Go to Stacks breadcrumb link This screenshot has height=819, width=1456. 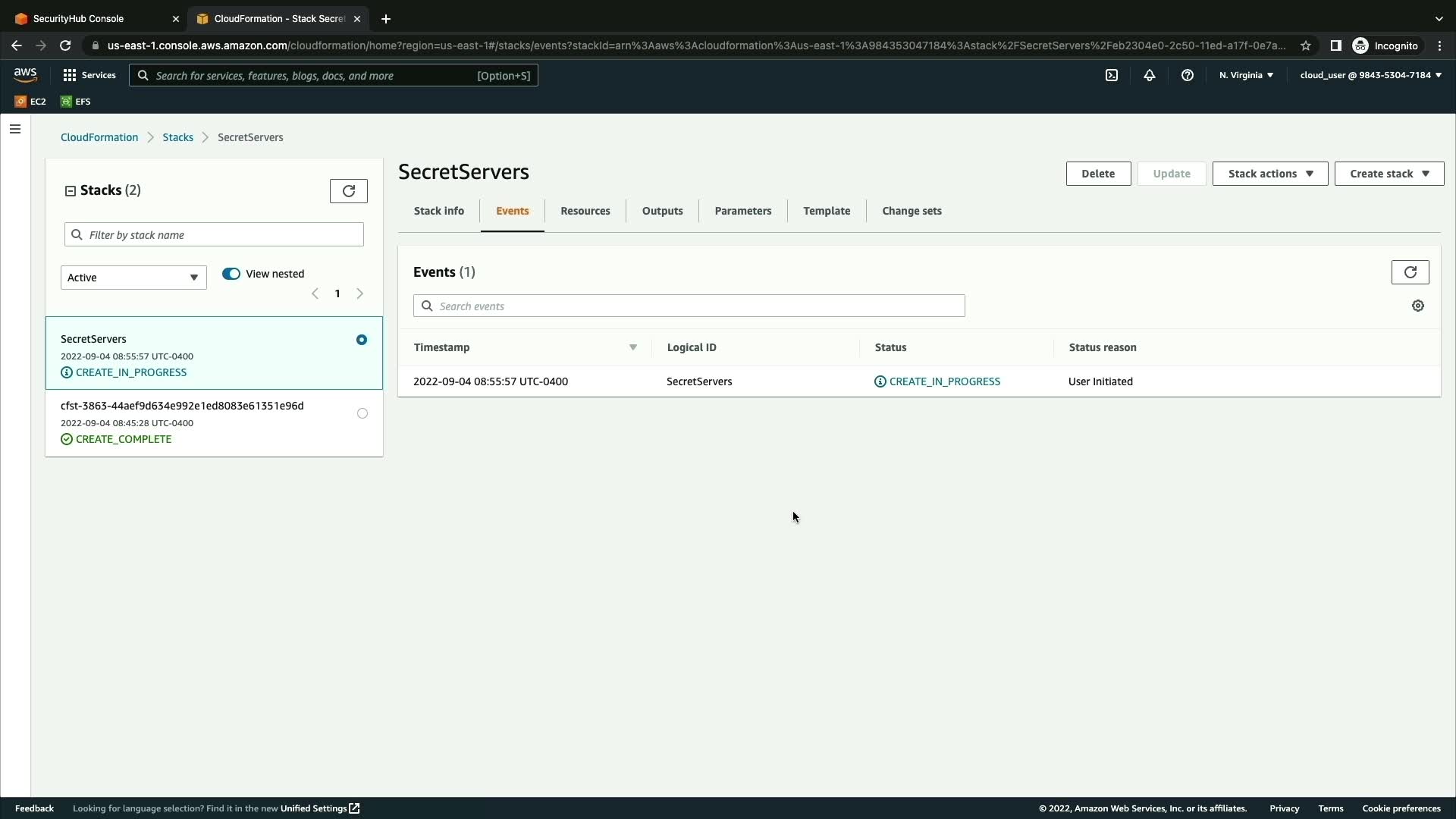(x=177, y=137)
